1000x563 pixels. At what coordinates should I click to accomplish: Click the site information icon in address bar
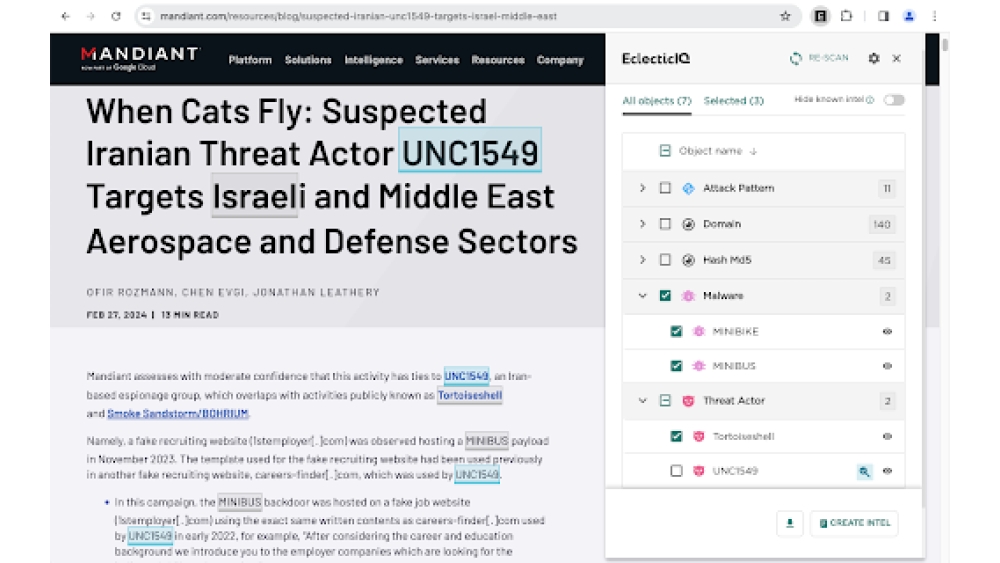click(x=146, y=17)
